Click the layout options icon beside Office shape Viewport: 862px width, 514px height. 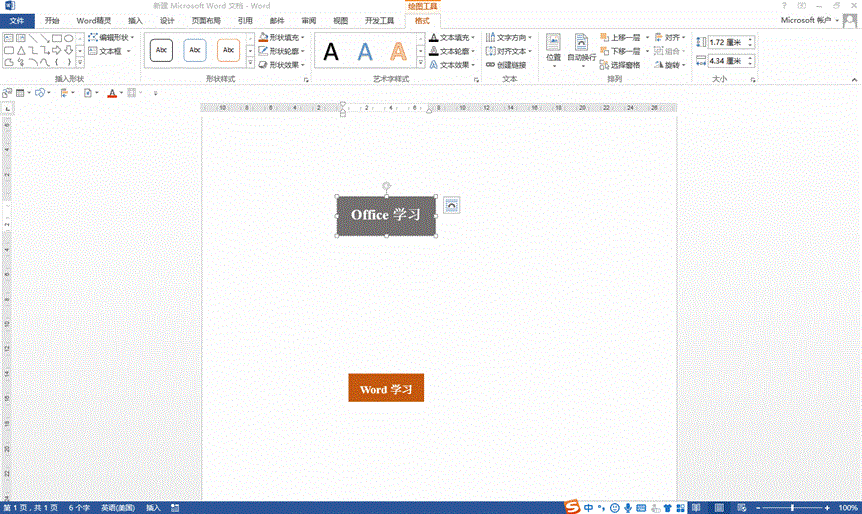(452, 204)
